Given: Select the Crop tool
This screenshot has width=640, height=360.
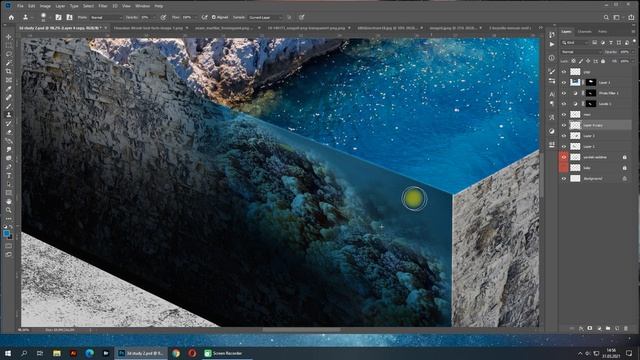Looking at the screenshot, I should coord(9,71).
